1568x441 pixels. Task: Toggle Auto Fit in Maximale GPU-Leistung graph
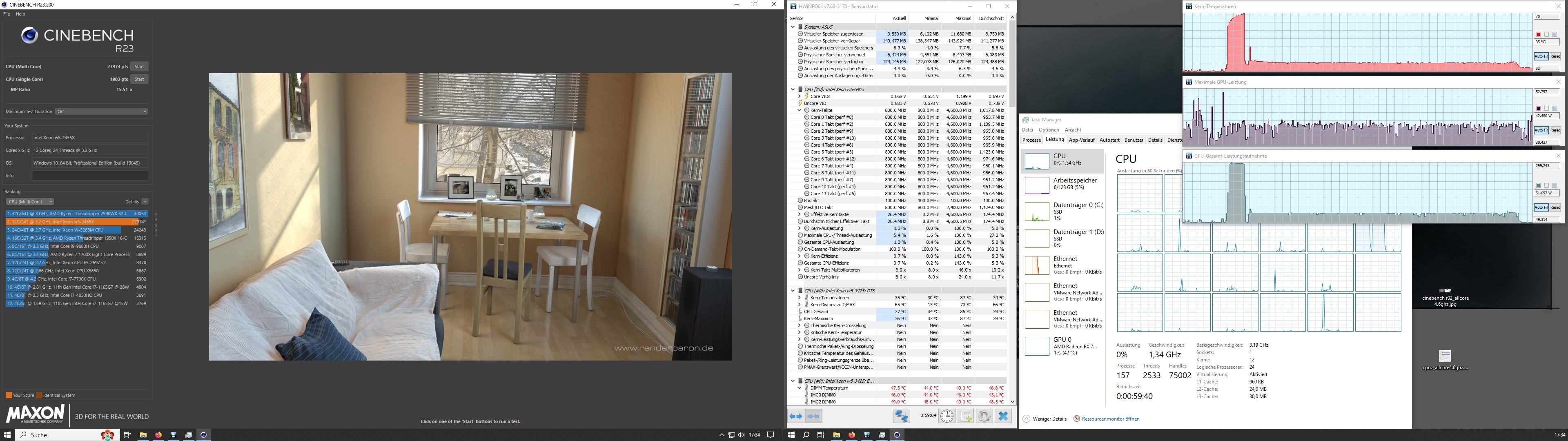point(1541,130)
